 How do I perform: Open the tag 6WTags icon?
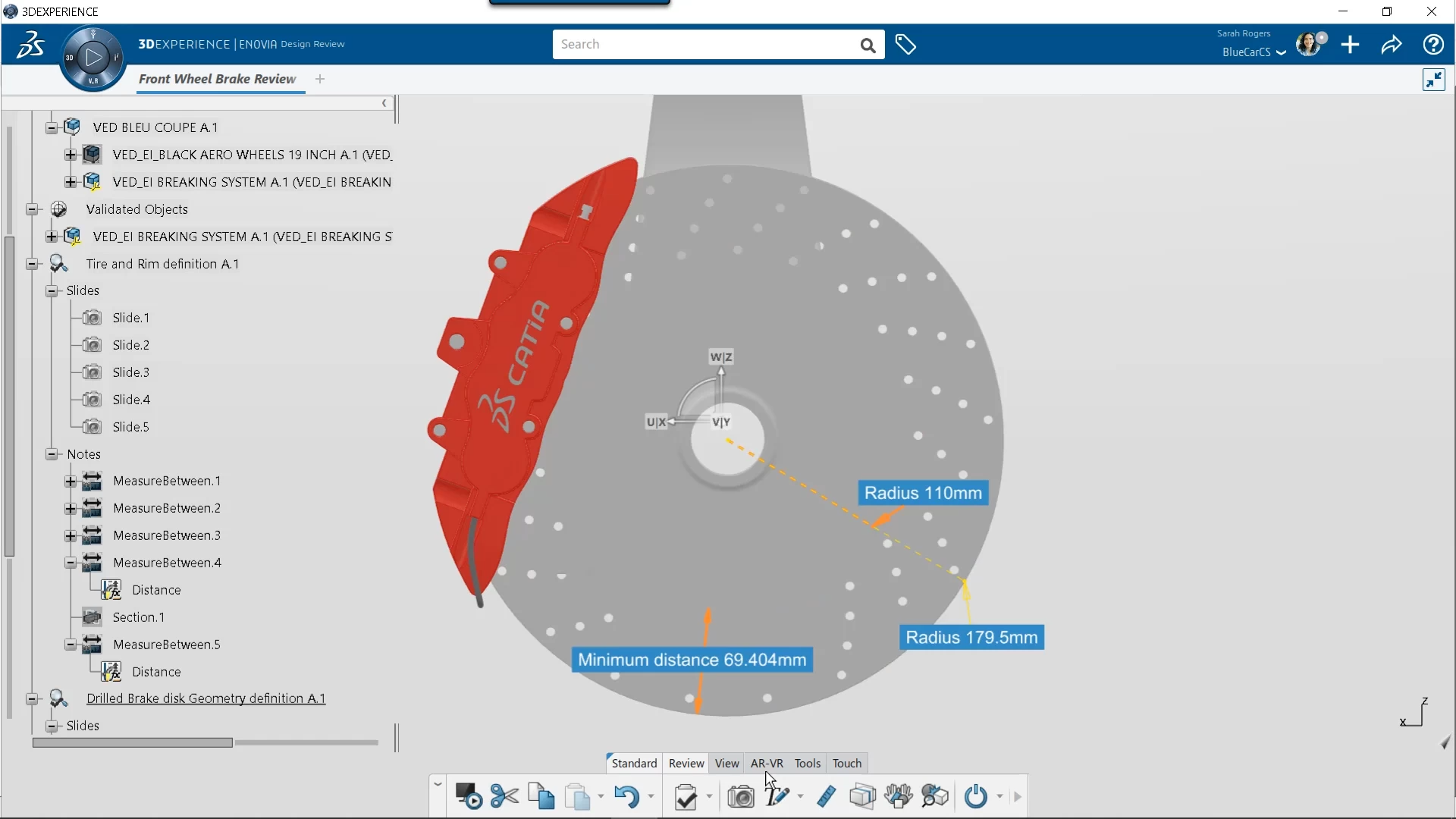[905, 45]
